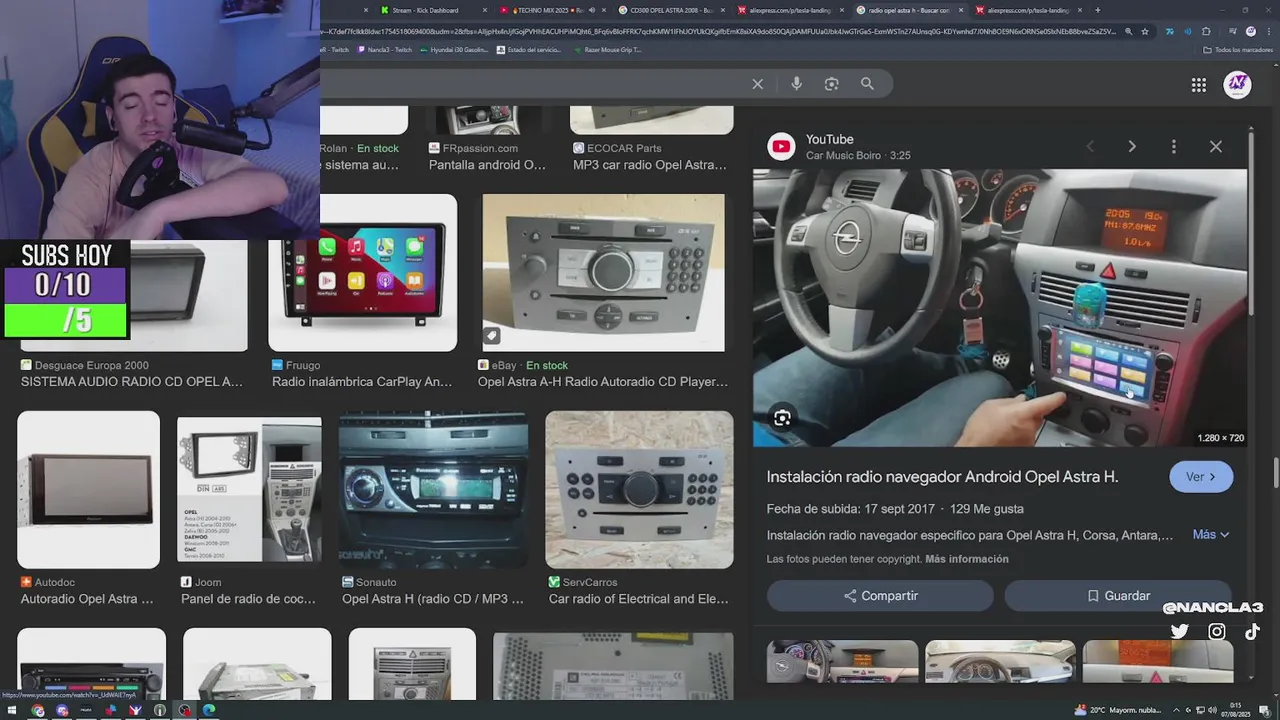The image size is (1280, 720).
Task: Open the Sonauto Opel Astra H radio image
Action: (433, 490)
